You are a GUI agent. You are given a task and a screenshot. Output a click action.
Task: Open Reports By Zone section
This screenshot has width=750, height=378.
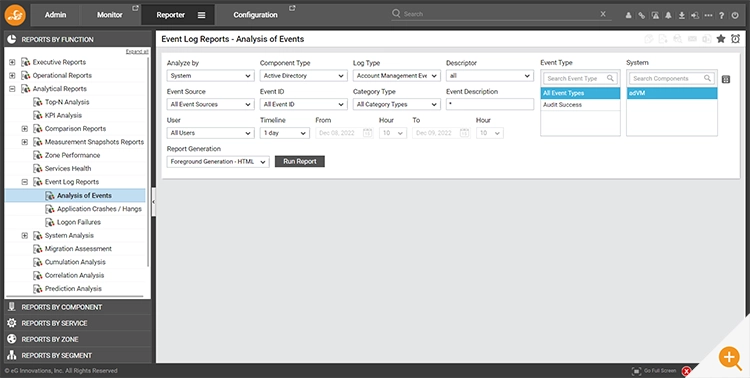click(x=77, y=339)
